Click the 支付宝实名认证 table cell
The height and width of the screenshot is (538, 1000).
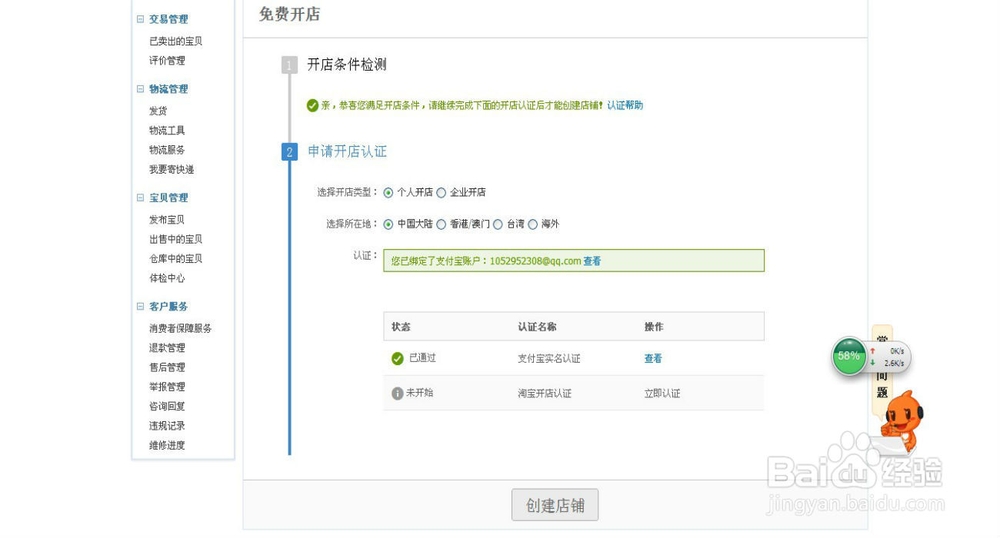click(549, 358)
